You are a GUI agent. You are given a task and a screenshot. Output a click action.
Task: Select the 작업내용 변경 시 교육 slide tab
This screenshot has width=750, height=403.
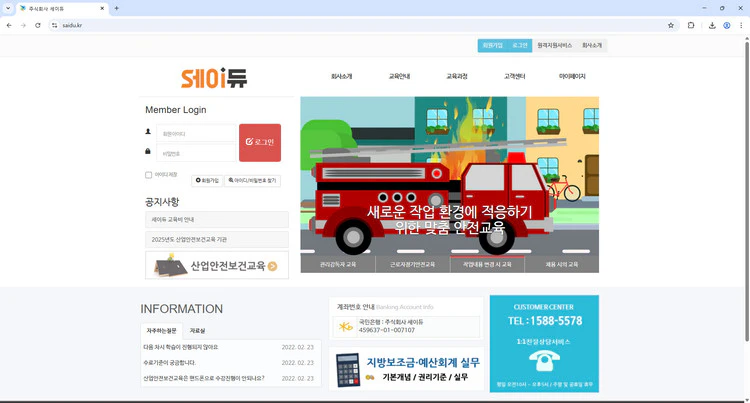487,265
